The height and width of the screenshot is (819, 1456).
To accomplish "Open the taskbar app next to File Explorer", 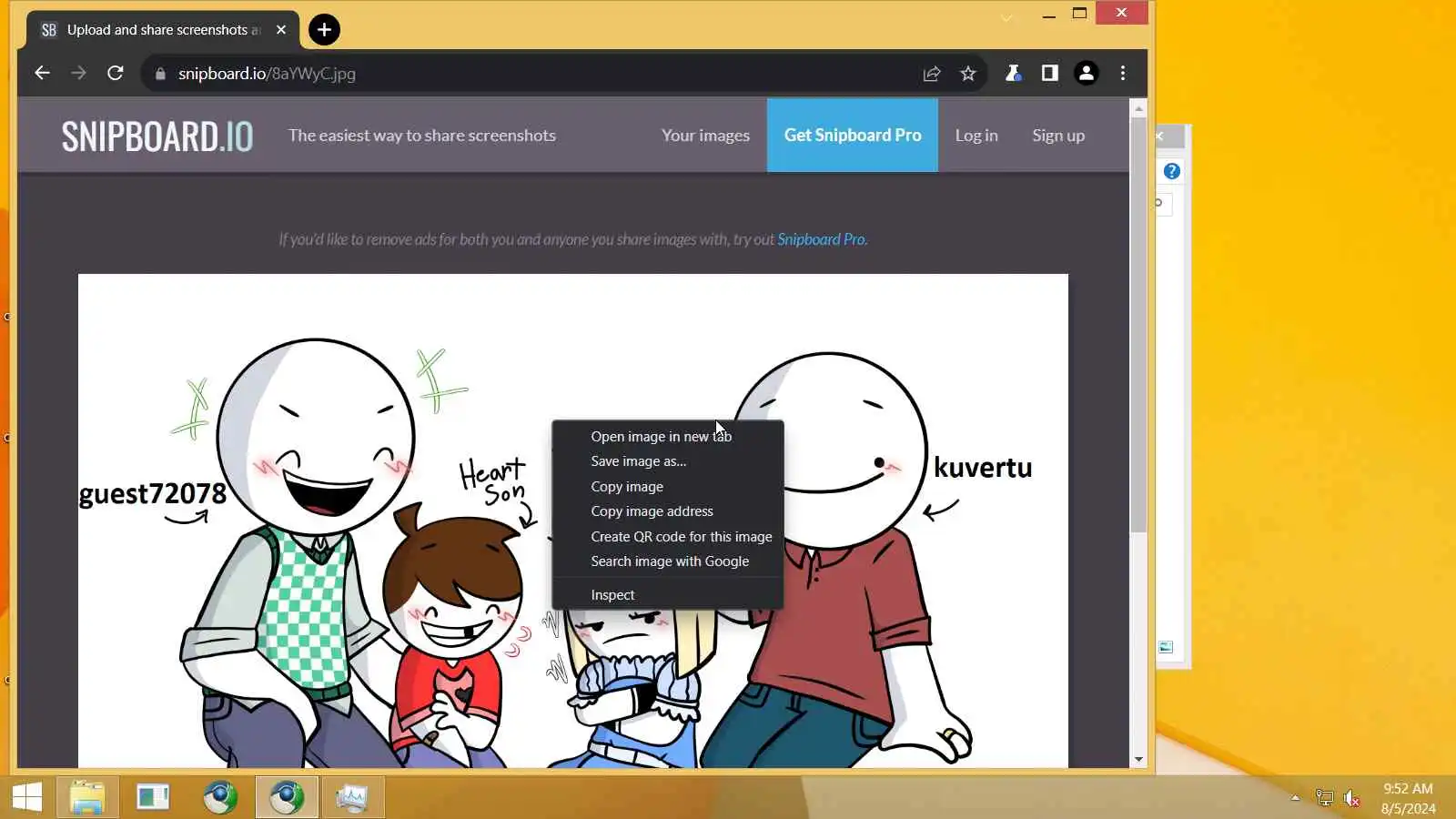I will click(x=153, y=798).
